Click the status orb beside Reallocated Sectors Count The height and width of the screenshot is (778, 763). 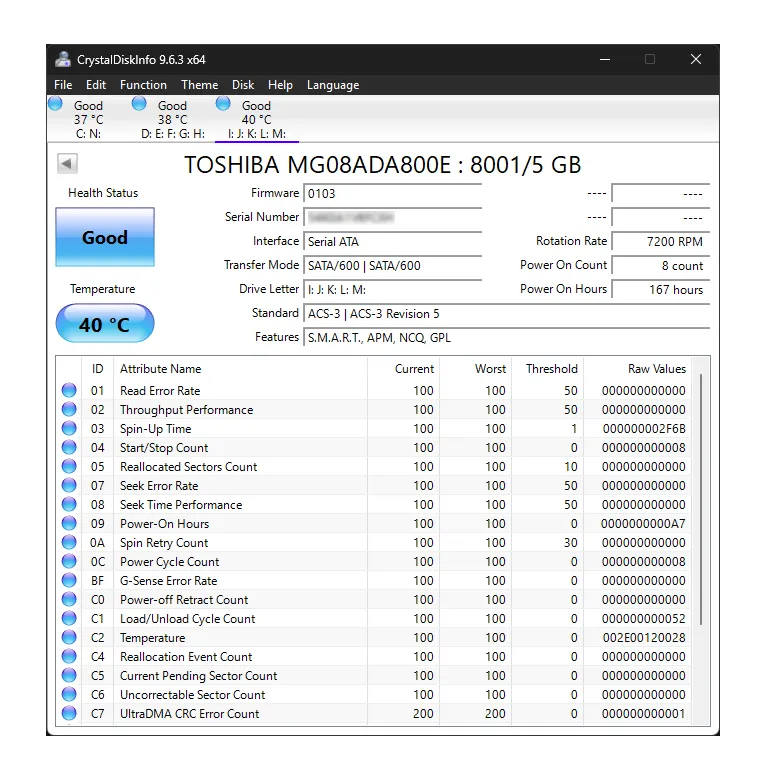pos(69,467)
